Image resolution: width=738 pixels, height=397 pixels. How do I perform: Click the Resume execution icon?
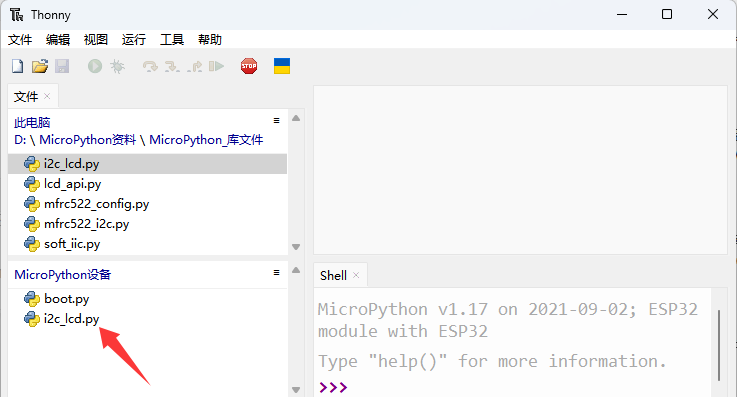point(217,66)
